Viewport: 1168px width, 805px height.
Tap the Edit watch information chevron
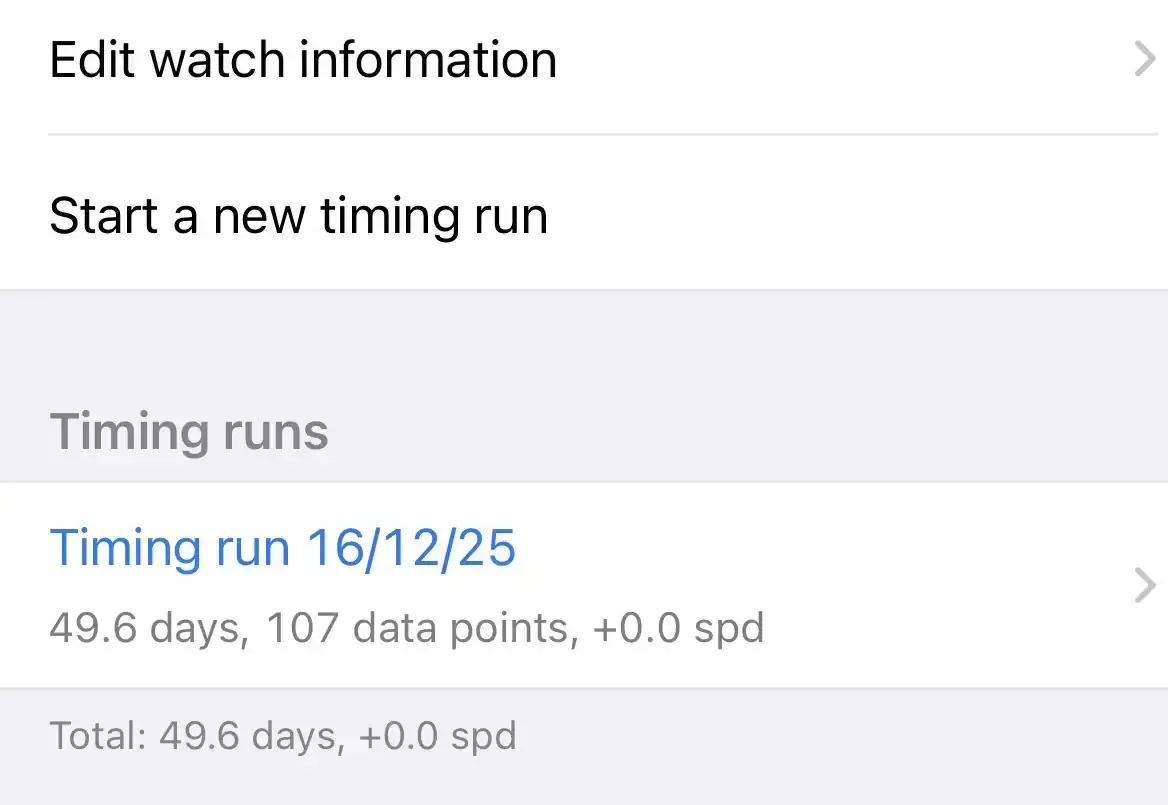(1144, 61)
